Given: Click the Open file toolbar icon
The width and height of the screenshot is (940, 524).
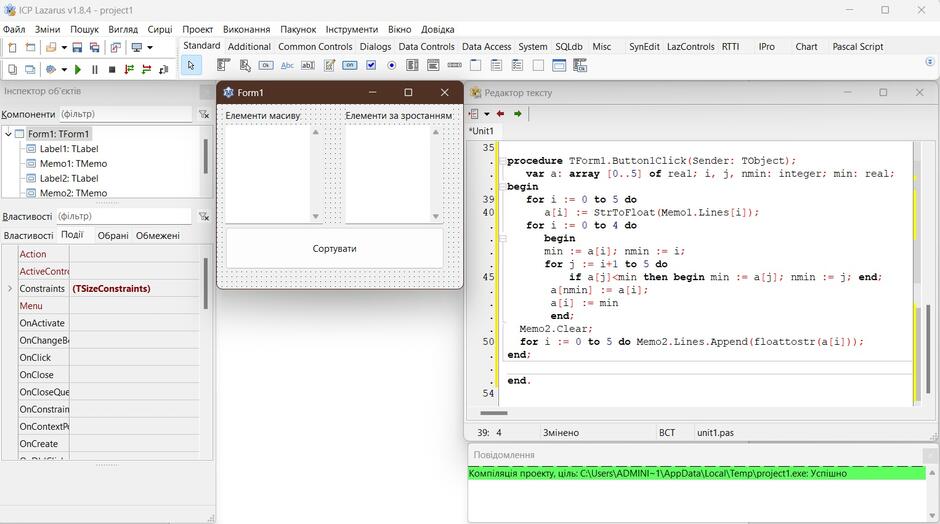Looking at the screenshot, I should pyautogui.click(x=51, y=47).
